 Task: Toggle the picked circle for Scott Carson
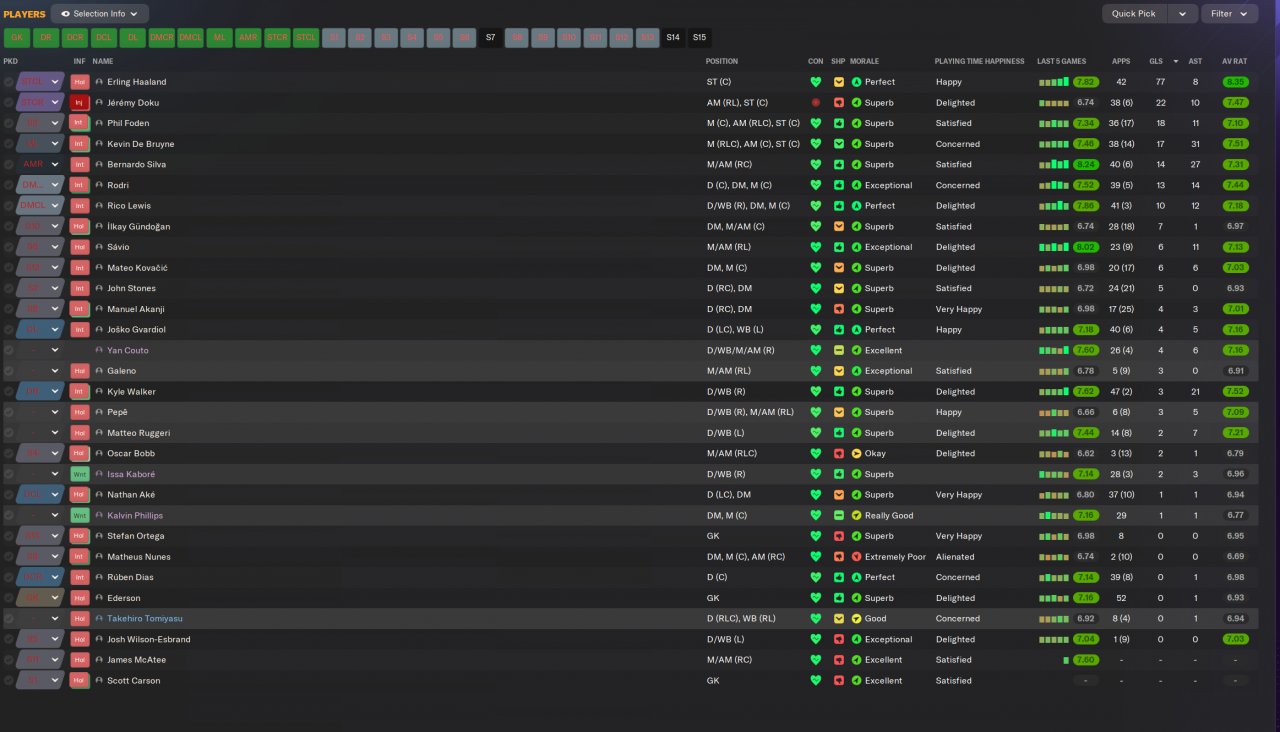9,681
